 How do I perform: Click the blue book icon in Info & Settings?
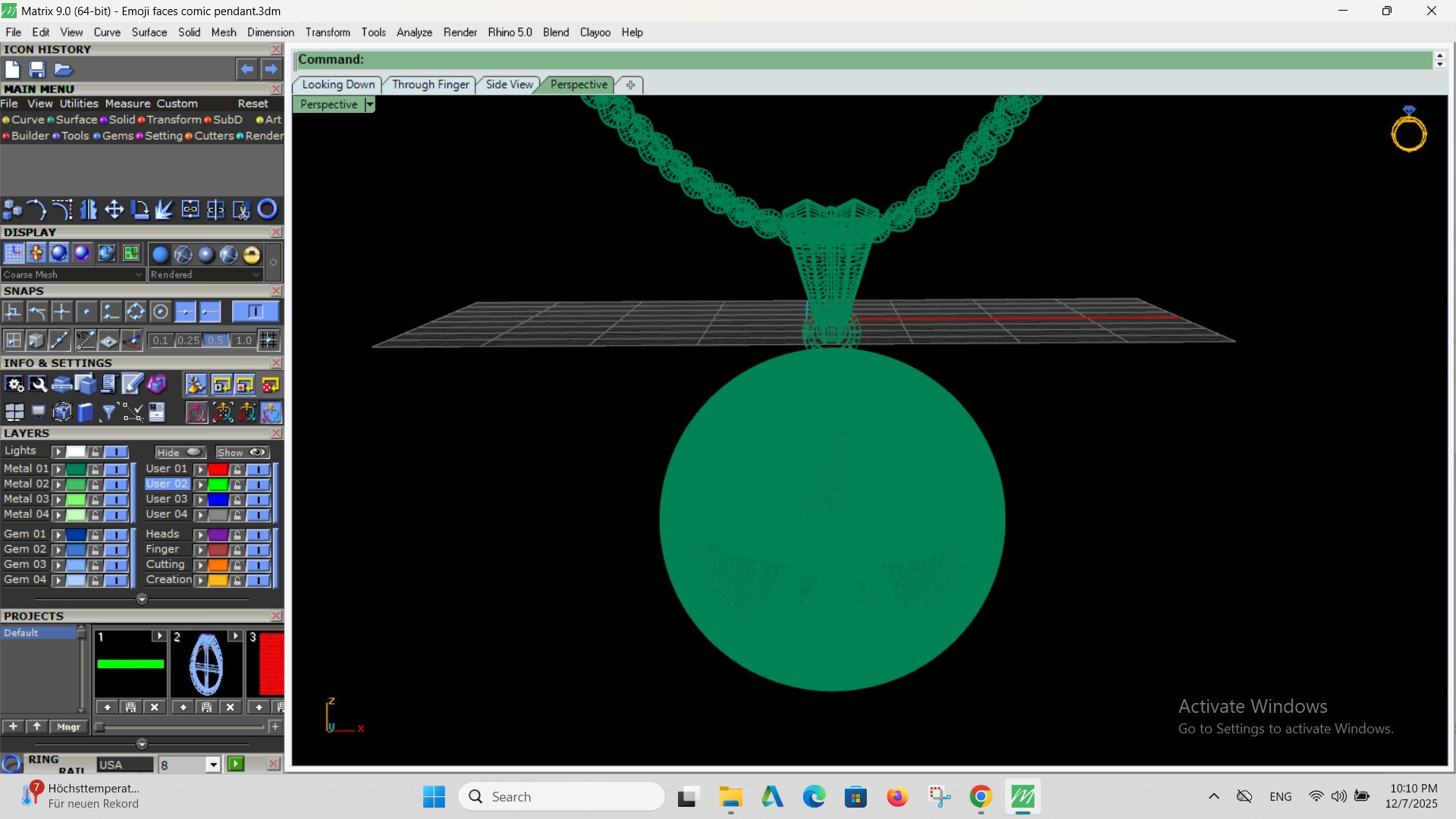(85, 412)
